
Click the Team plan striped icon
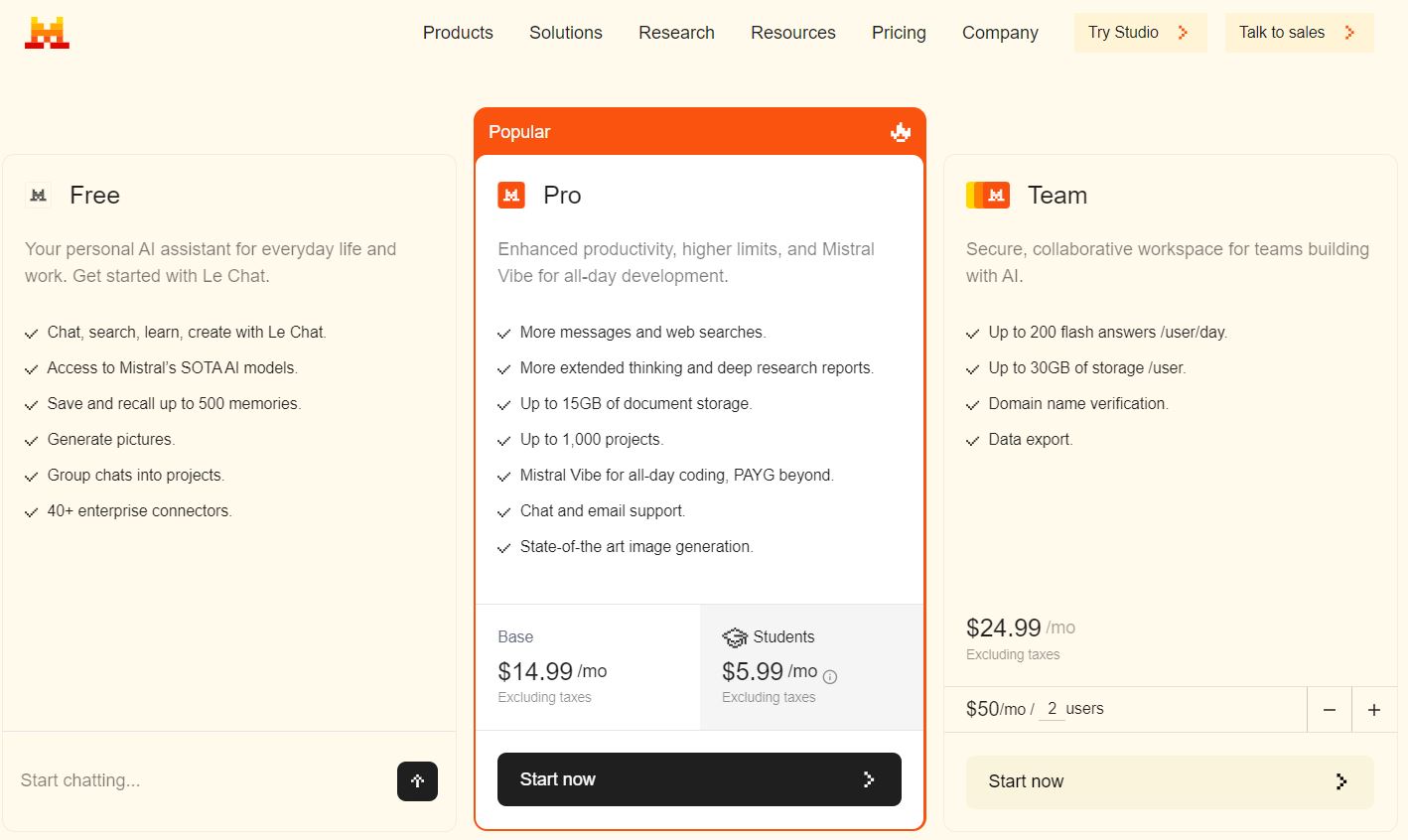point(987,196)
